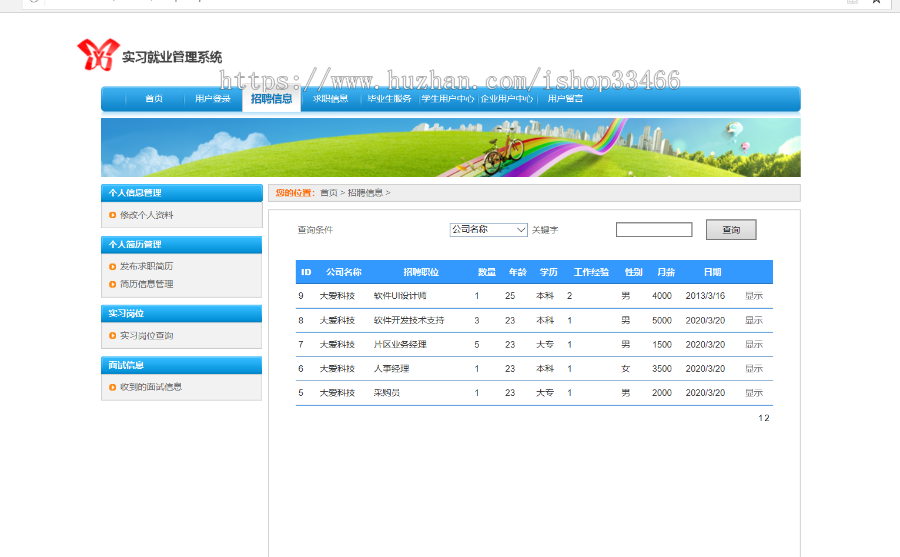The width and height of the screenshot is (900, 557).
Task: Click 软件开发技术支持 job title cell
Action: pos(409,320)
